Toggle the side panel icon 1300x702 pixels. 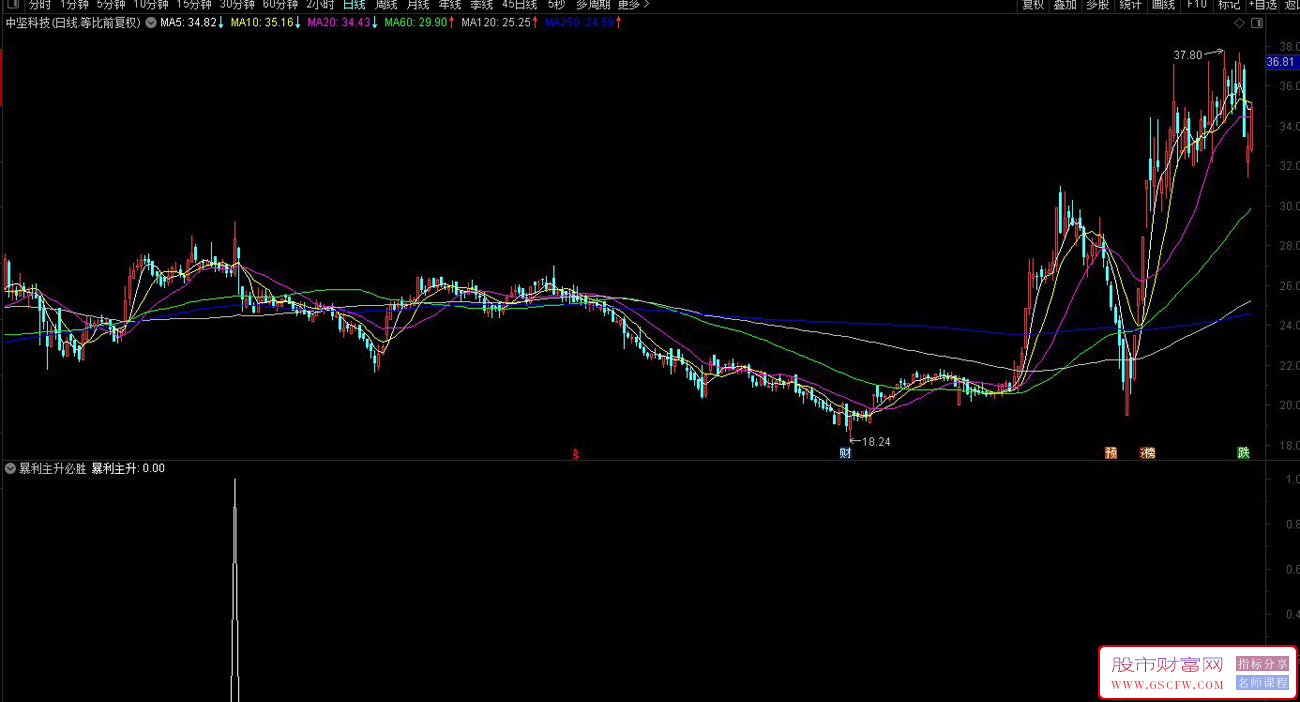[1257, 22]
